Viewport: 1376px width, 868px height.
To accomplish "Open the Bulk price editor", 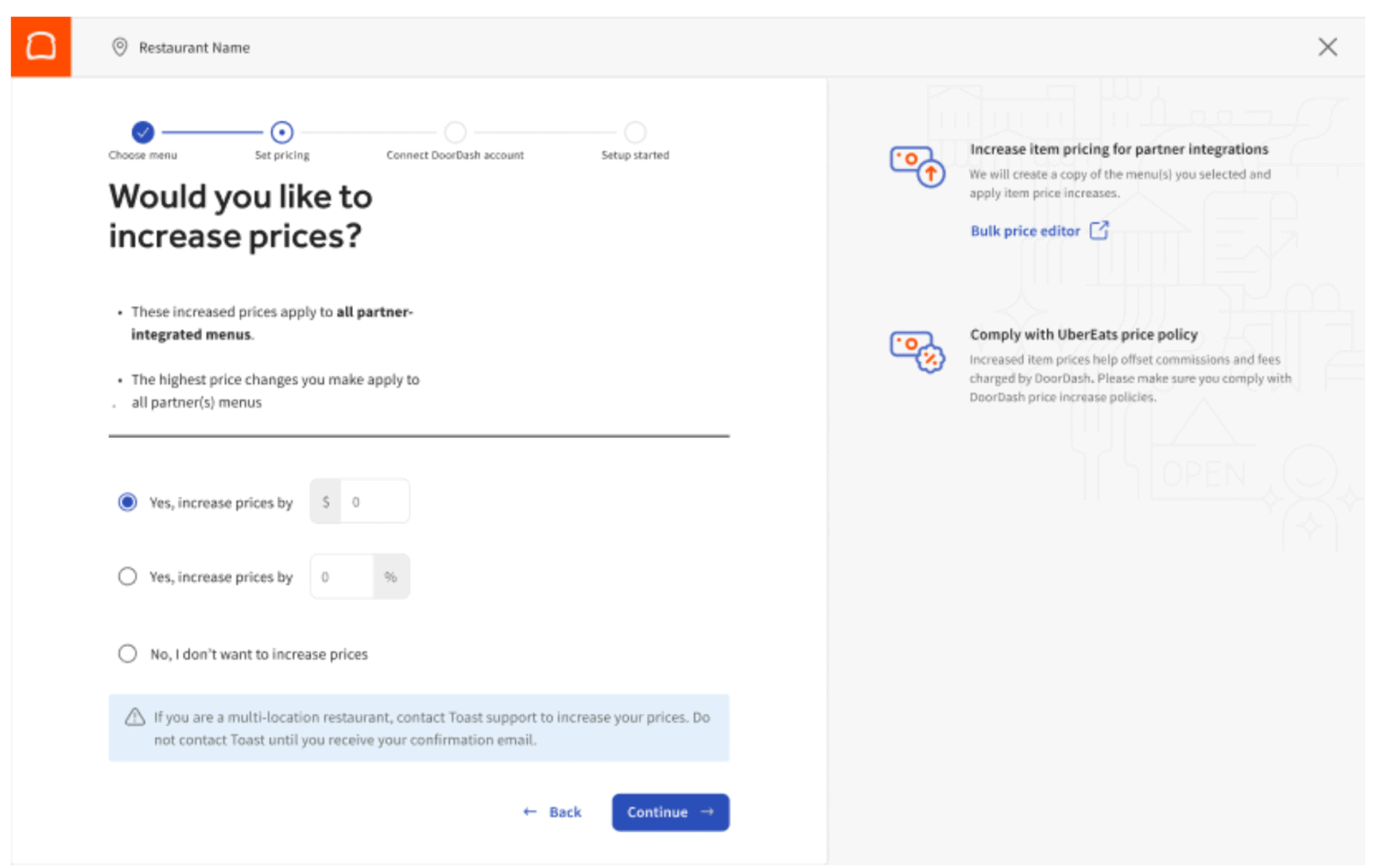I will 1024,230.
